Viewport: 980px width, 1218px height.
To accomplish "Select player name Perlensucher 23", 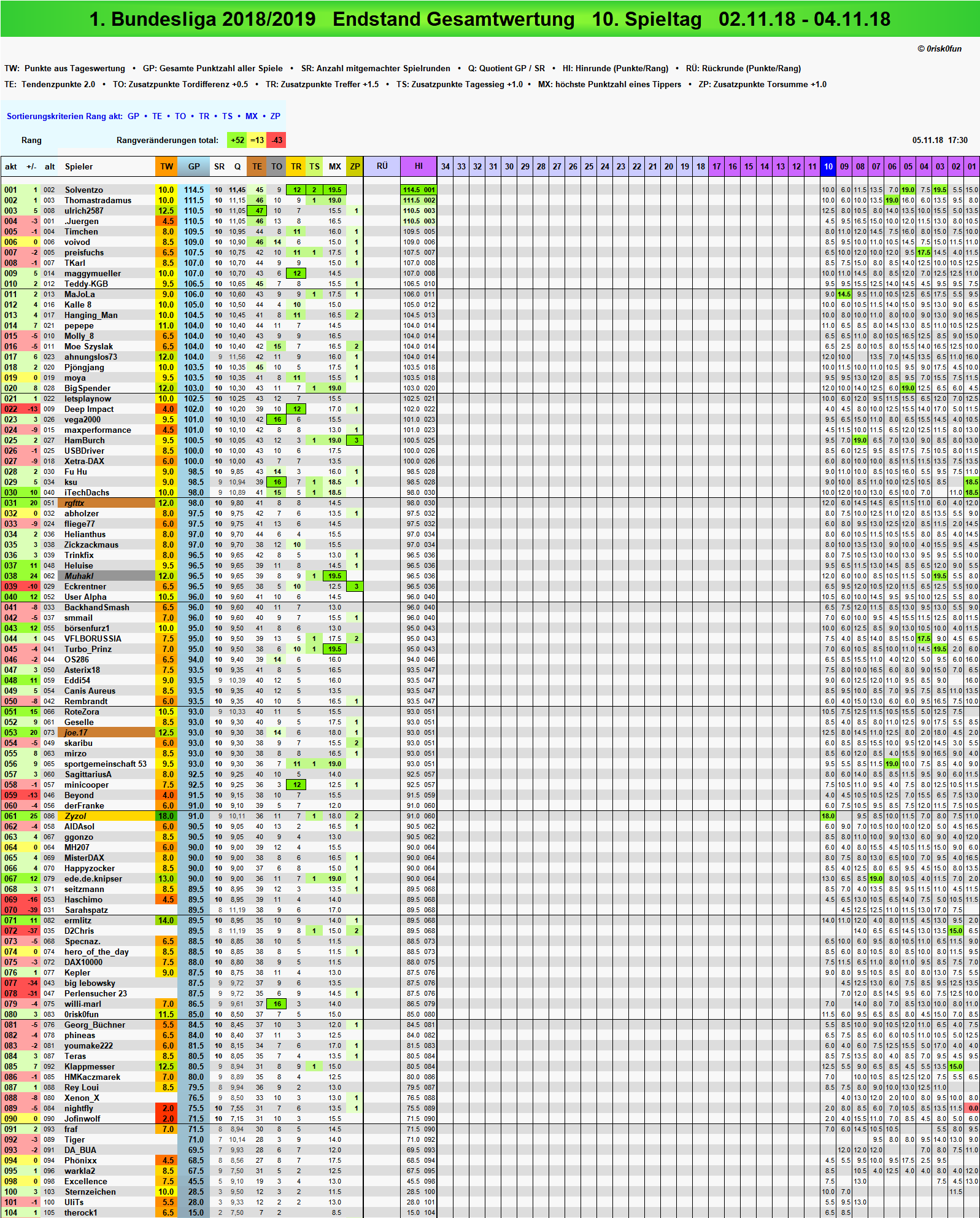I will (96, 994).
